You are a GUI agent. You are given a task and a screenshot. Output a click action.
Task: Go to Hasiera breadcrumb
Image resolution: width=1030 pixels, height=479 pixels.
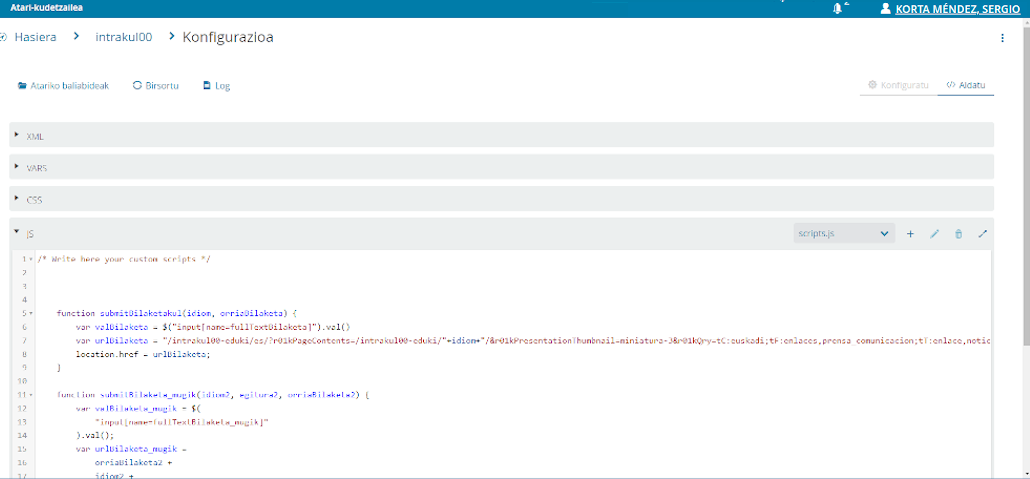(34, 38)
